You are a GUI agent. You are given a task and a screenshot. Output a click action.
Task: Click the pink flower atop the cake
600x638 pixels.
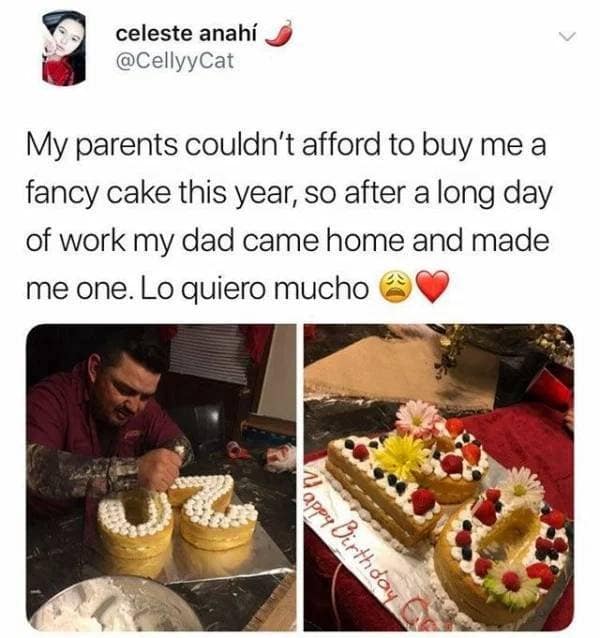pyautogui.click(x=417, y=419)
